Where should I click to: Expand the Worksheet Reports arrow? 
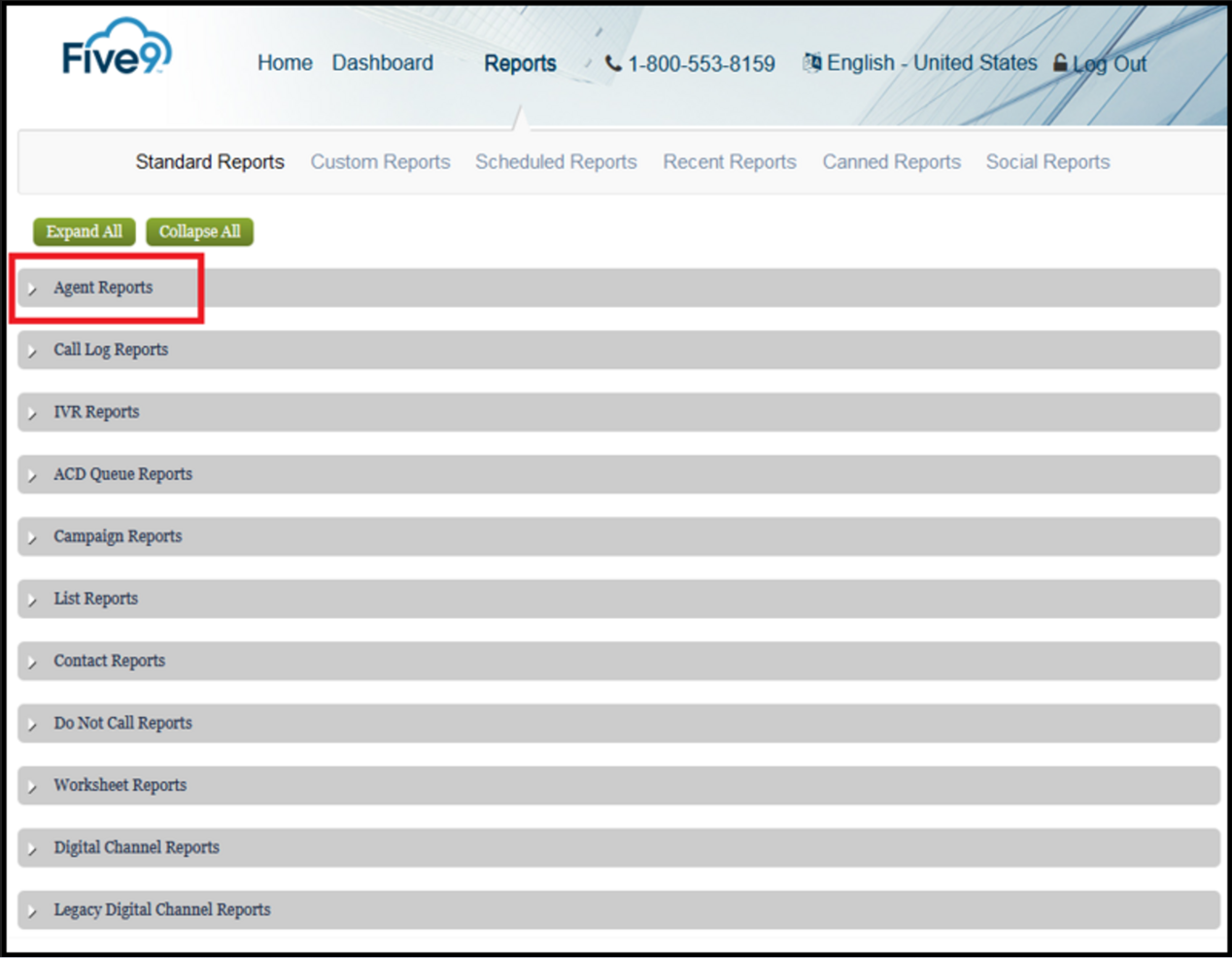tap(32, 786)
